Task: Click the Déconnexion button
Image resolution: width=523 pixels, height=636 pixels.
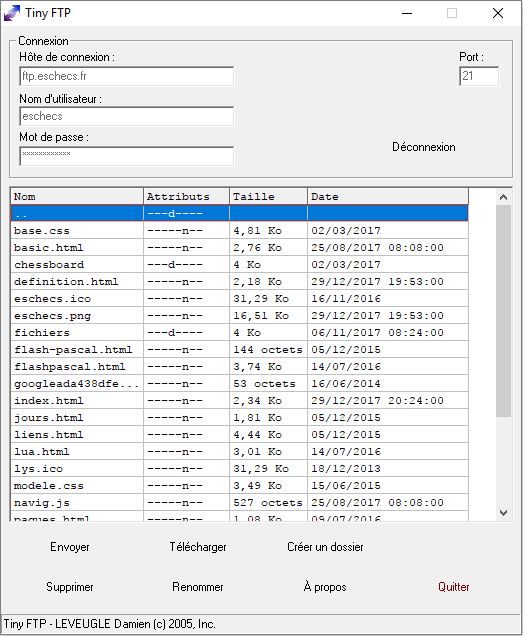Action: 424,147
